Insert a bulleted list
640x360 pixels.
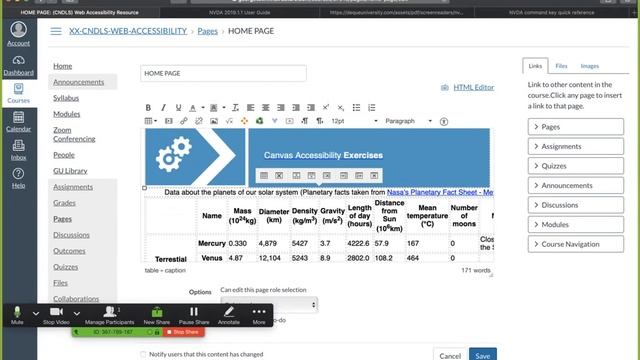pyautogui.click(x=356, y=108)
